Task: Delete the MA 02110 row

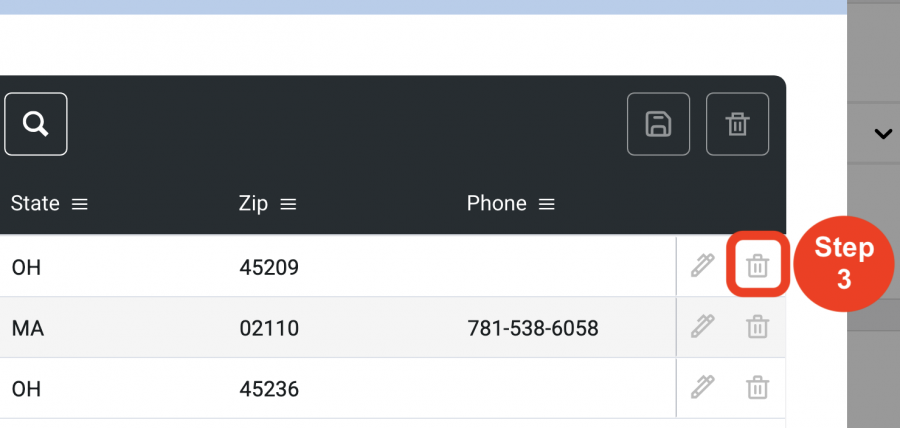Action: pos(758,326)
